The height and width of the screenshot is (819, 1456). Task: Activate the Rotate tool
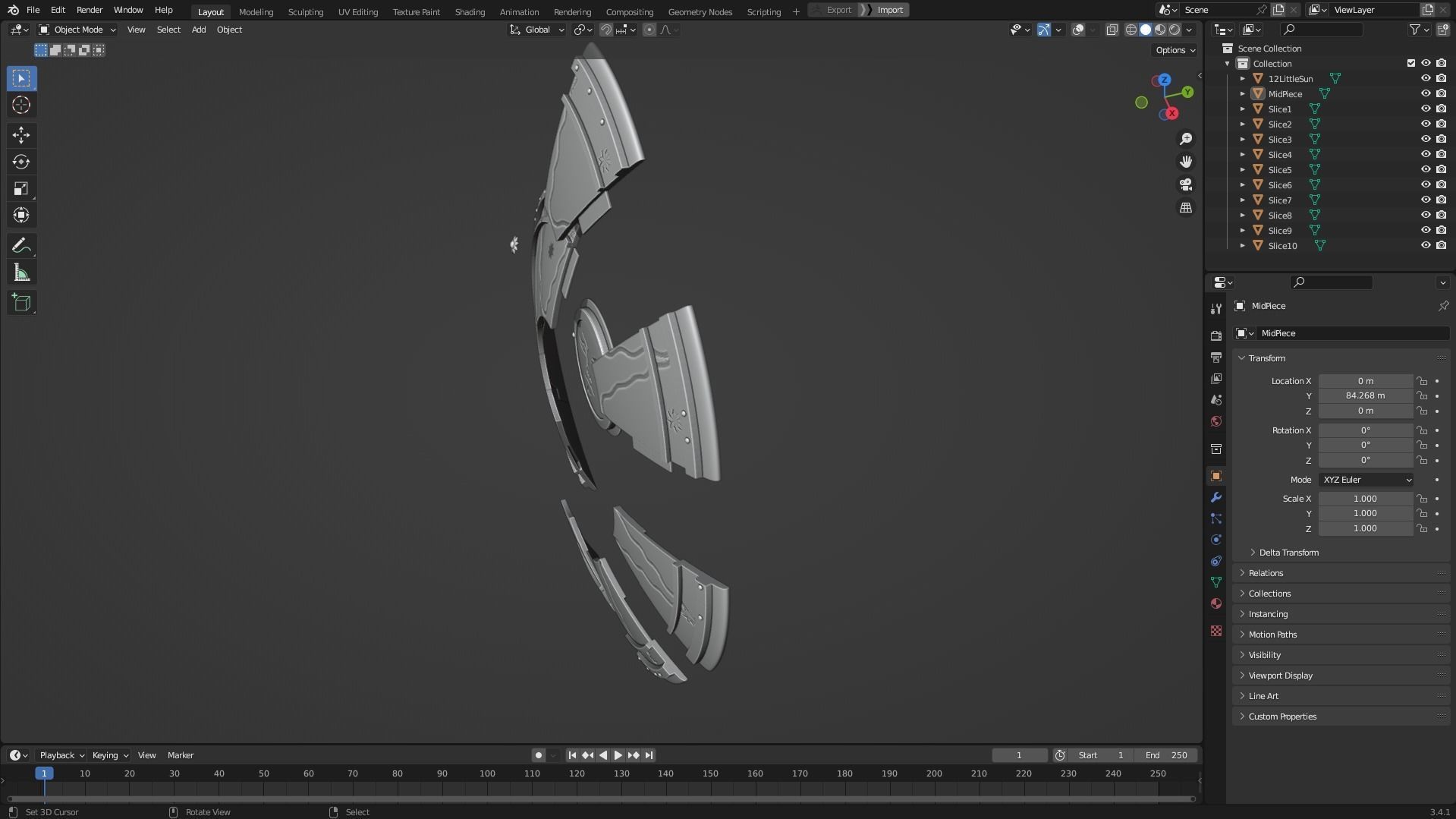pyautogui.click(x=21, y=162)
